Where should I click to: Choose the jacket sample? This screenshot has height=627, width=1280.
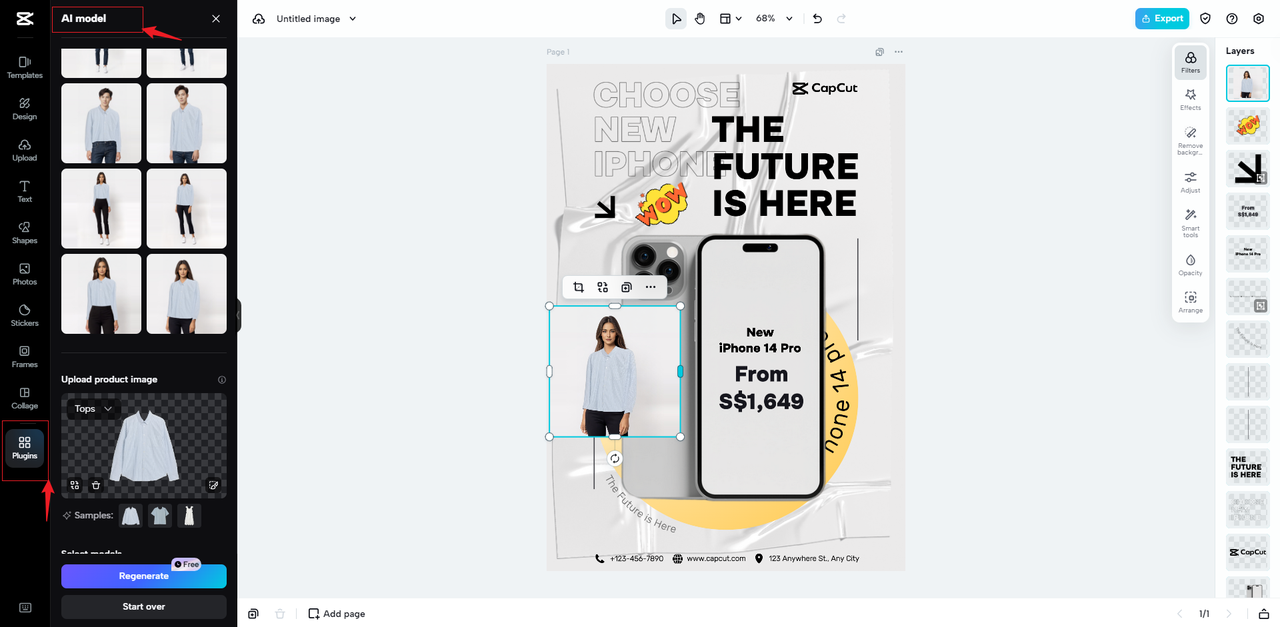[131, 515]
